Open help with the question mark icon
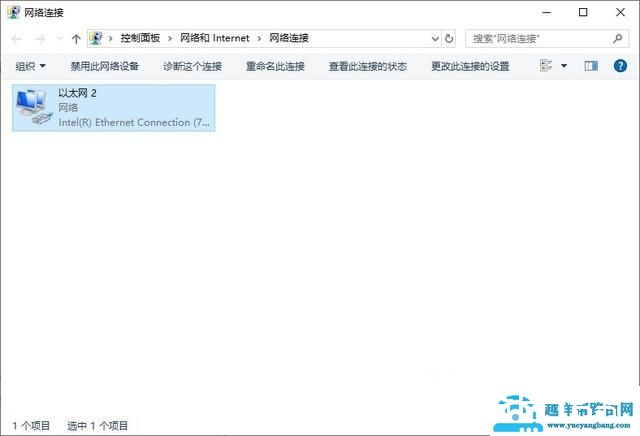640x436 pixels. tap(620, 66)
